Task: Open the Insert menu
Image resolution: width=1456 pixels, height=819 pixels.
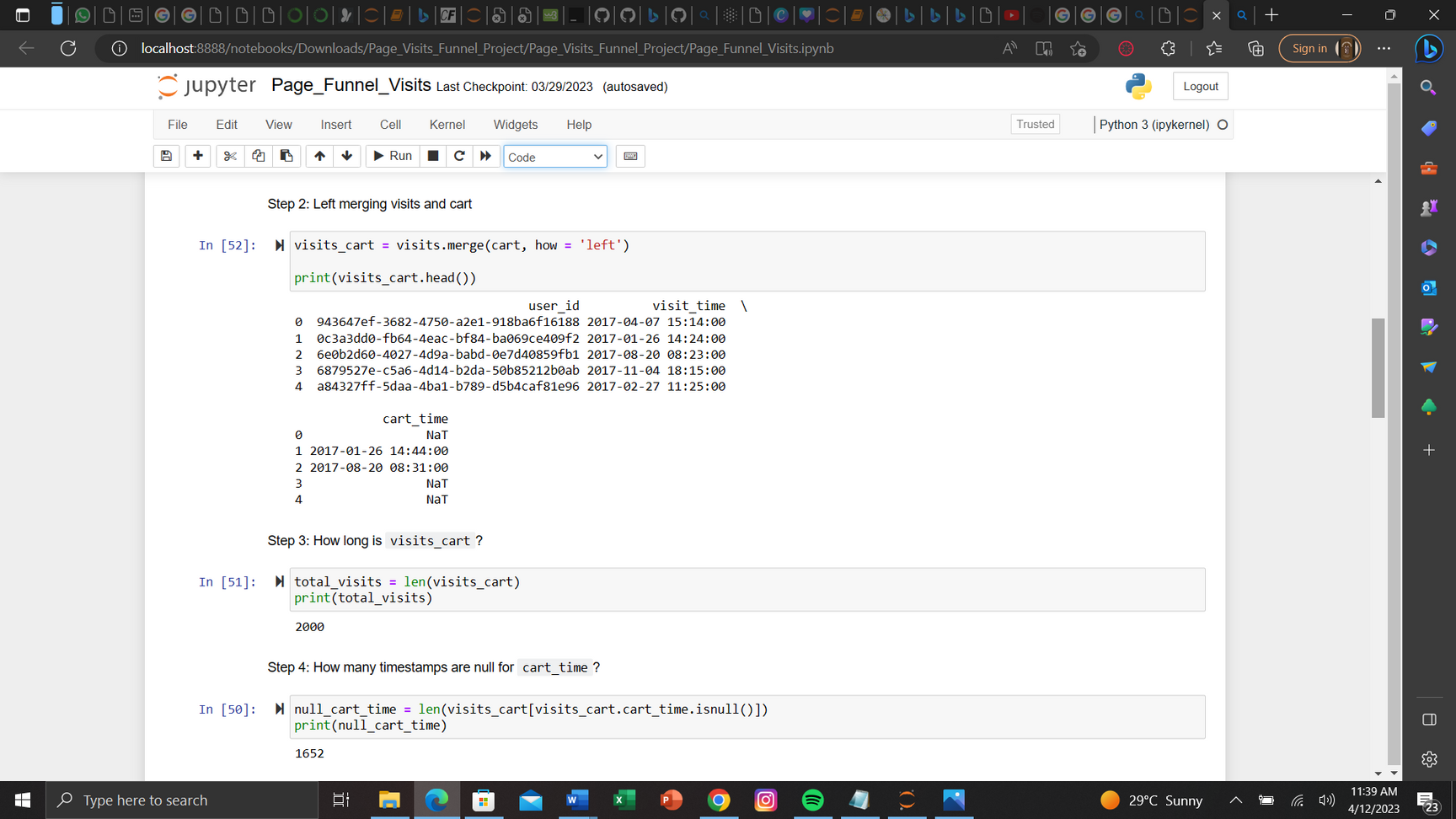Action: [x=336, y=125]
